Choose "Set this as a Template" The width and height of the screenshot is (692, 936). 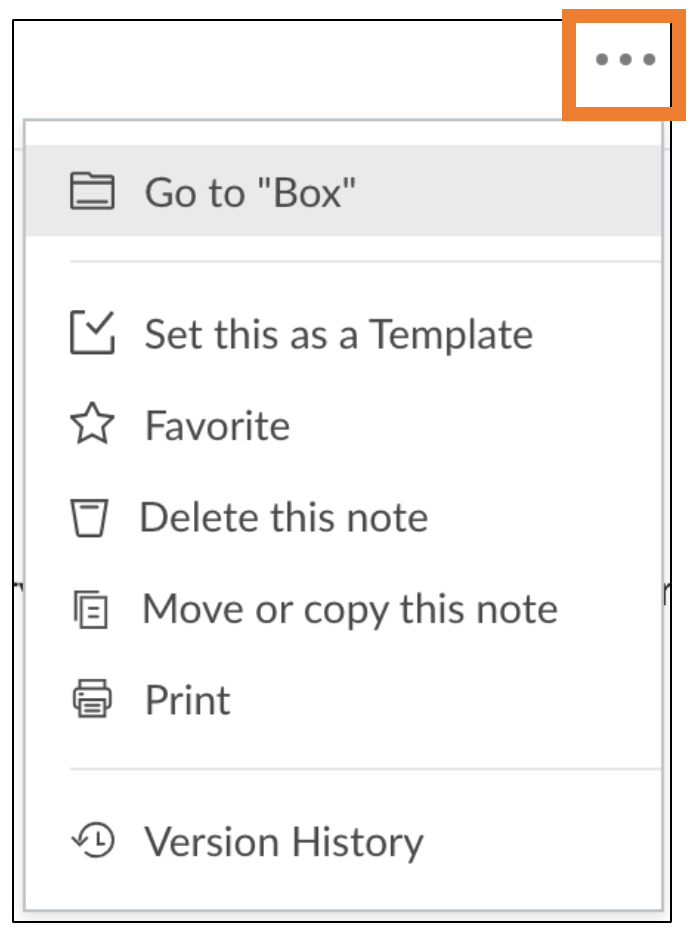coord(338,334)
